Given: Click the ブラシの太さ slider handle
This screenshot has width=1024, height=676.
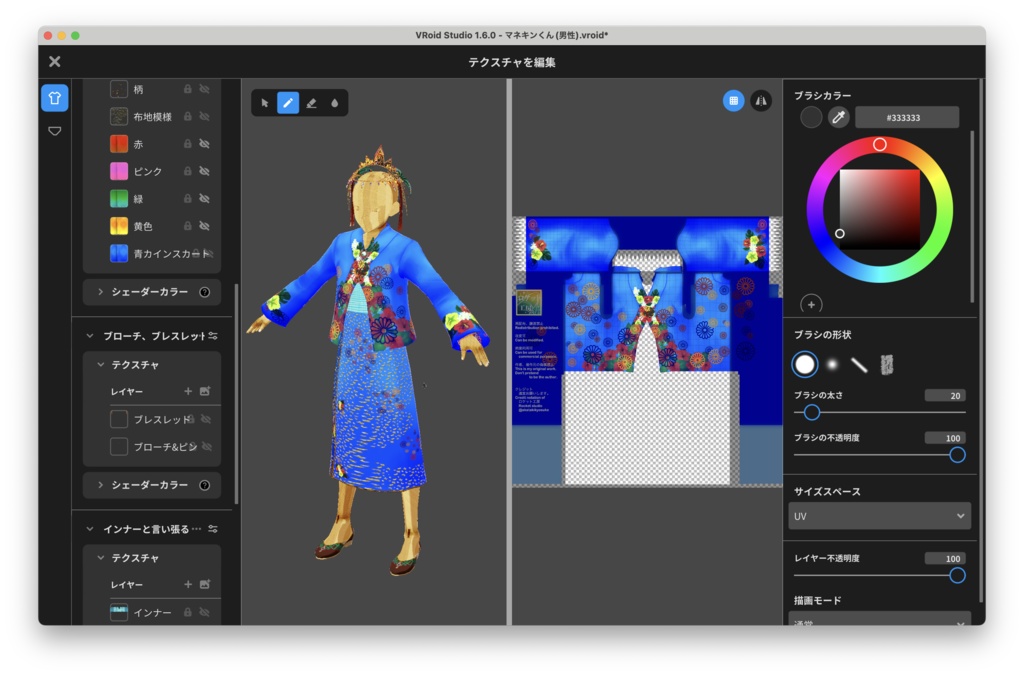Looking at the screenshot, I should 812,412.
